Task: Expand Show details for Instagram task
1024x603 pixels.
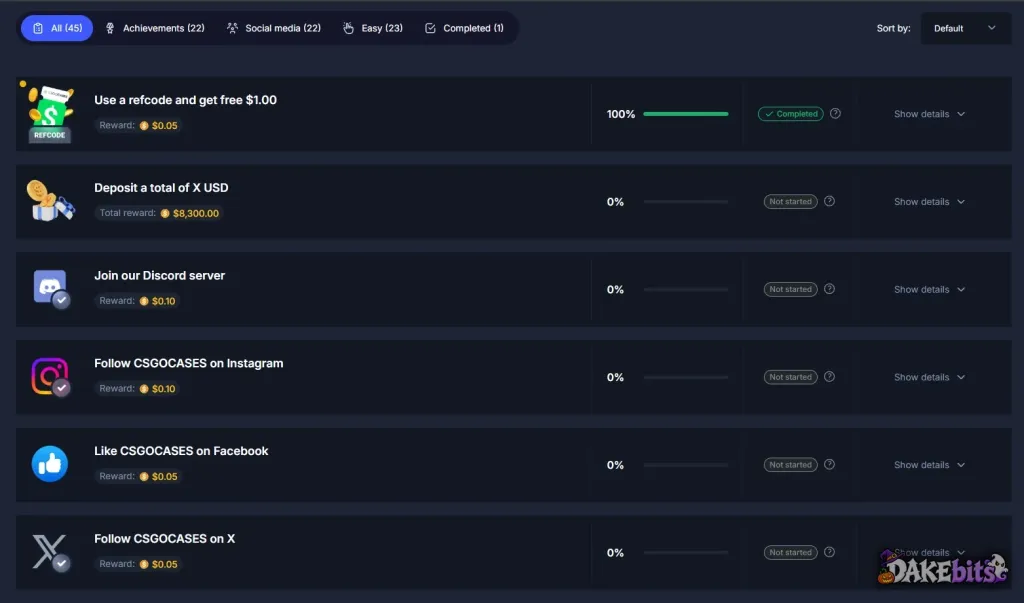Action: click(929, 377)
